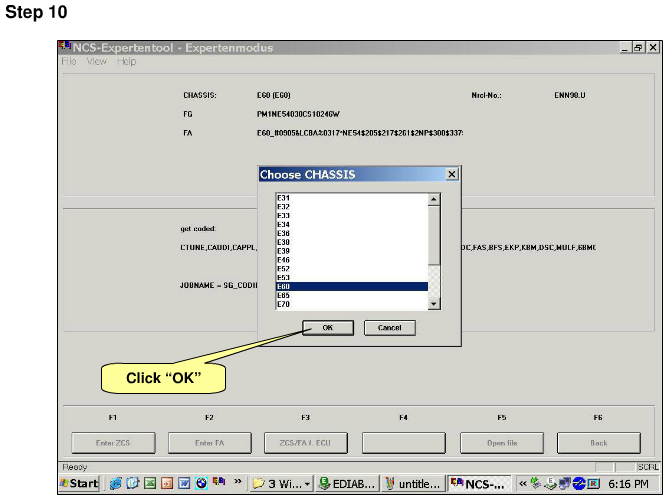Select E53 in the chassis list
The height and width of the screenshot is (496, 664).
[352, 278]
